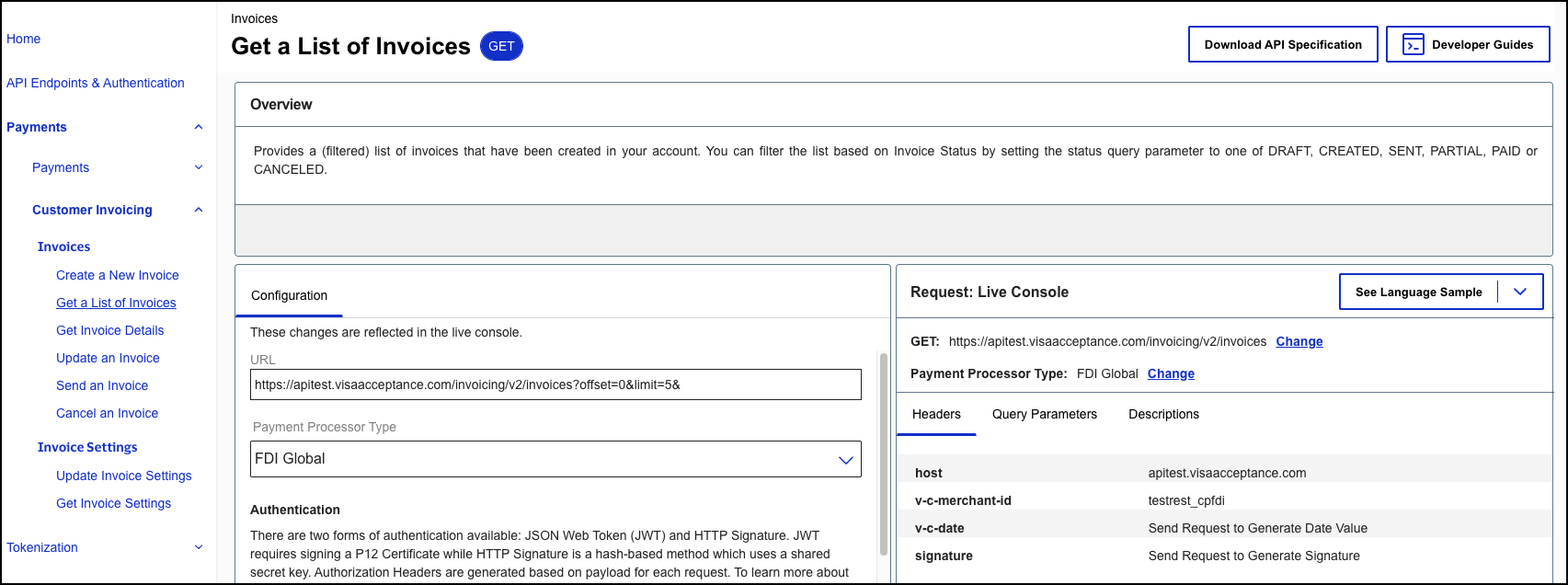Image resolution: width=1568 pixels, height=585 pixels.
Task: Open Send an Invoice page
Action: [102, 385]
